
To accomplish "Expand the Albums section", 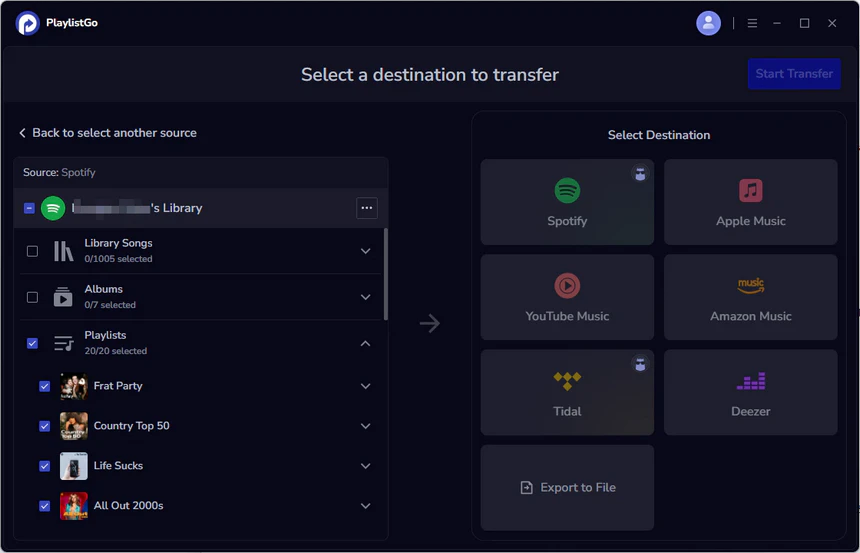I will pyautogui.click(x=365, y=297).
